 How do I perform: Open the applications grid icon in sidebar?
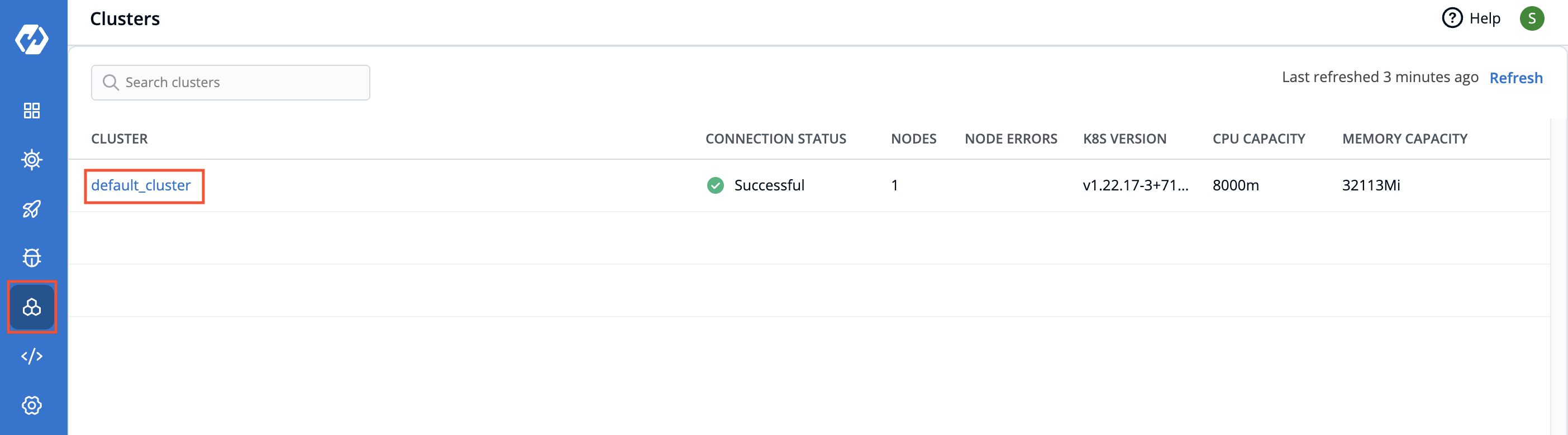32,111
